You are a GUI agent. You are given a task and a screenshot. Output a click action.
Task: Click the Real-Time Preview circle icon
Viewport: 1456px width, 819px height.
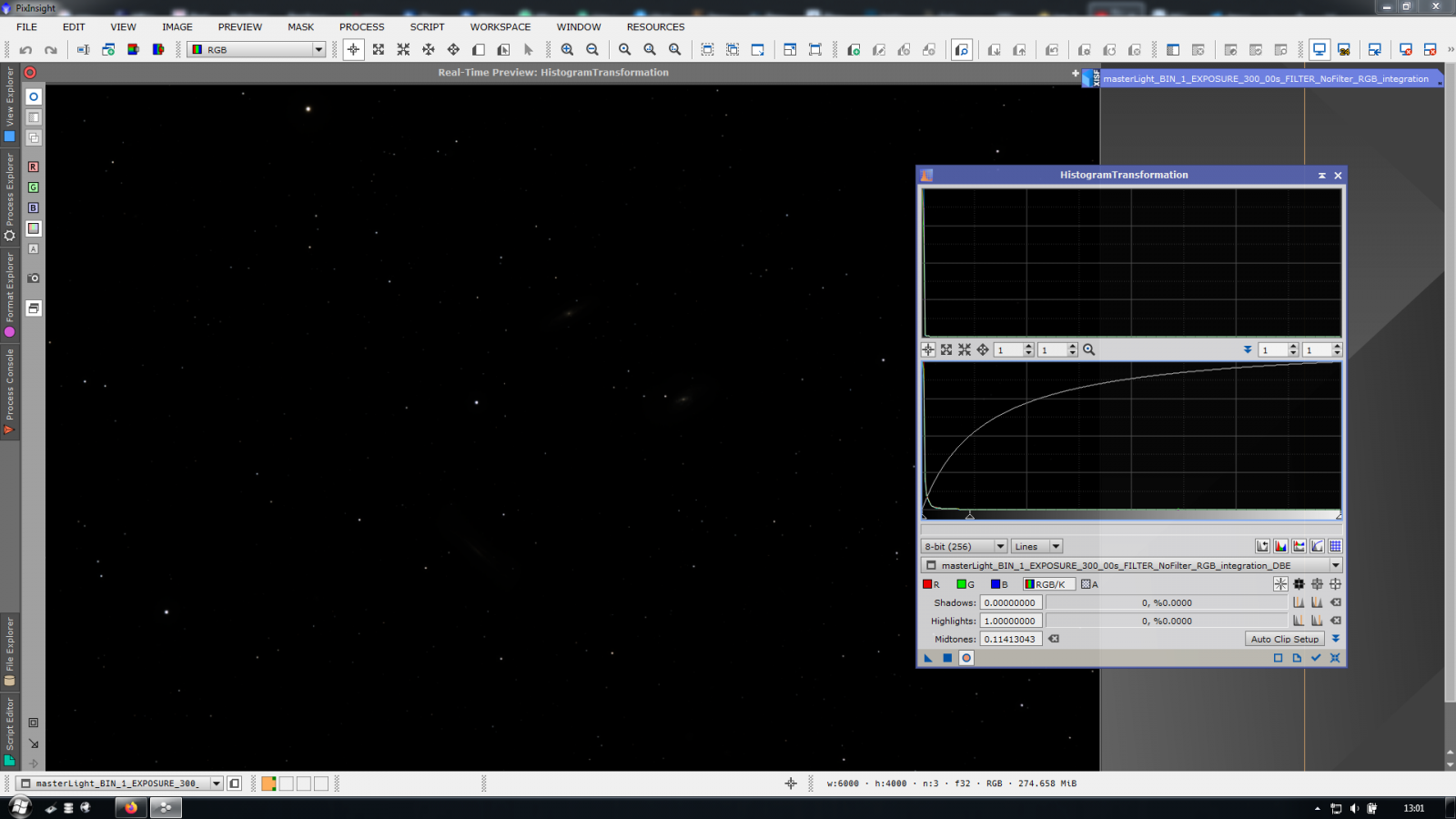click(x=966, y=658)
